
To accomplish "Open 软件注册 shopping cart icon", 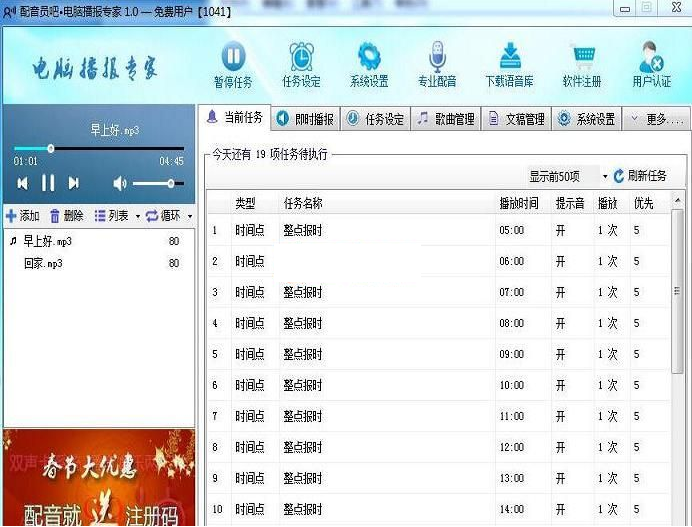I will (x=582, y=57).
